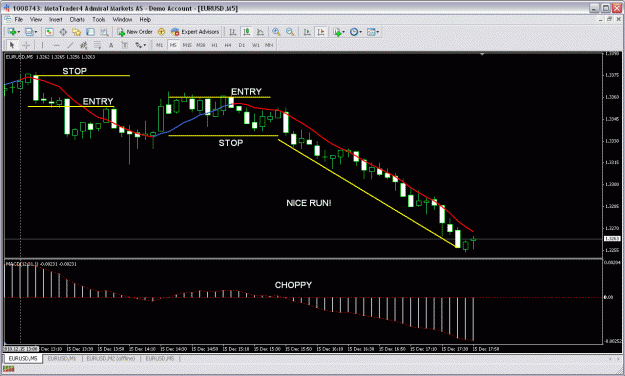Viewport: 625px width, 376px height.
Task: Select the text label tool
Action: click(125, 45)
